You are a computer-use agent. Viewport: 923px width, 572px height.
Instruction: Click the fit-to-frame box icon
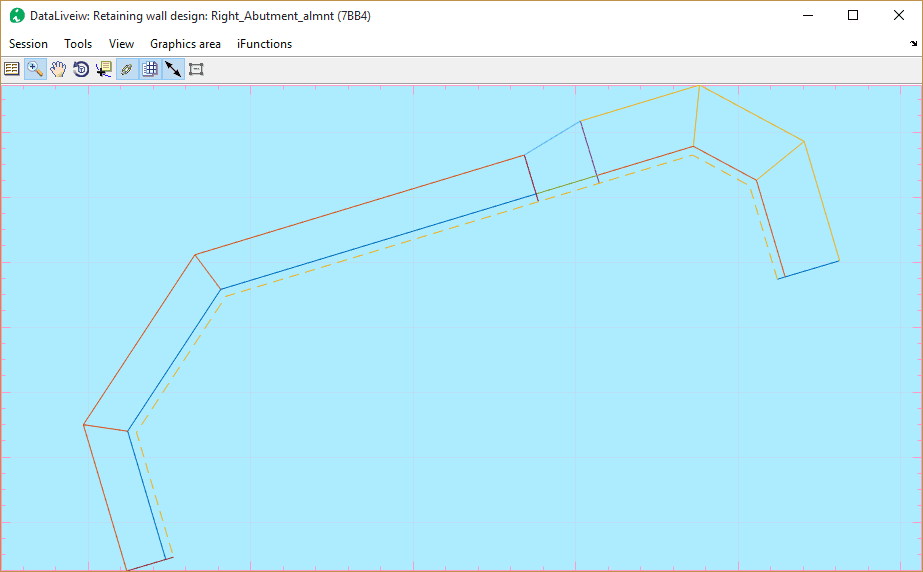click(x=196, y=69)
